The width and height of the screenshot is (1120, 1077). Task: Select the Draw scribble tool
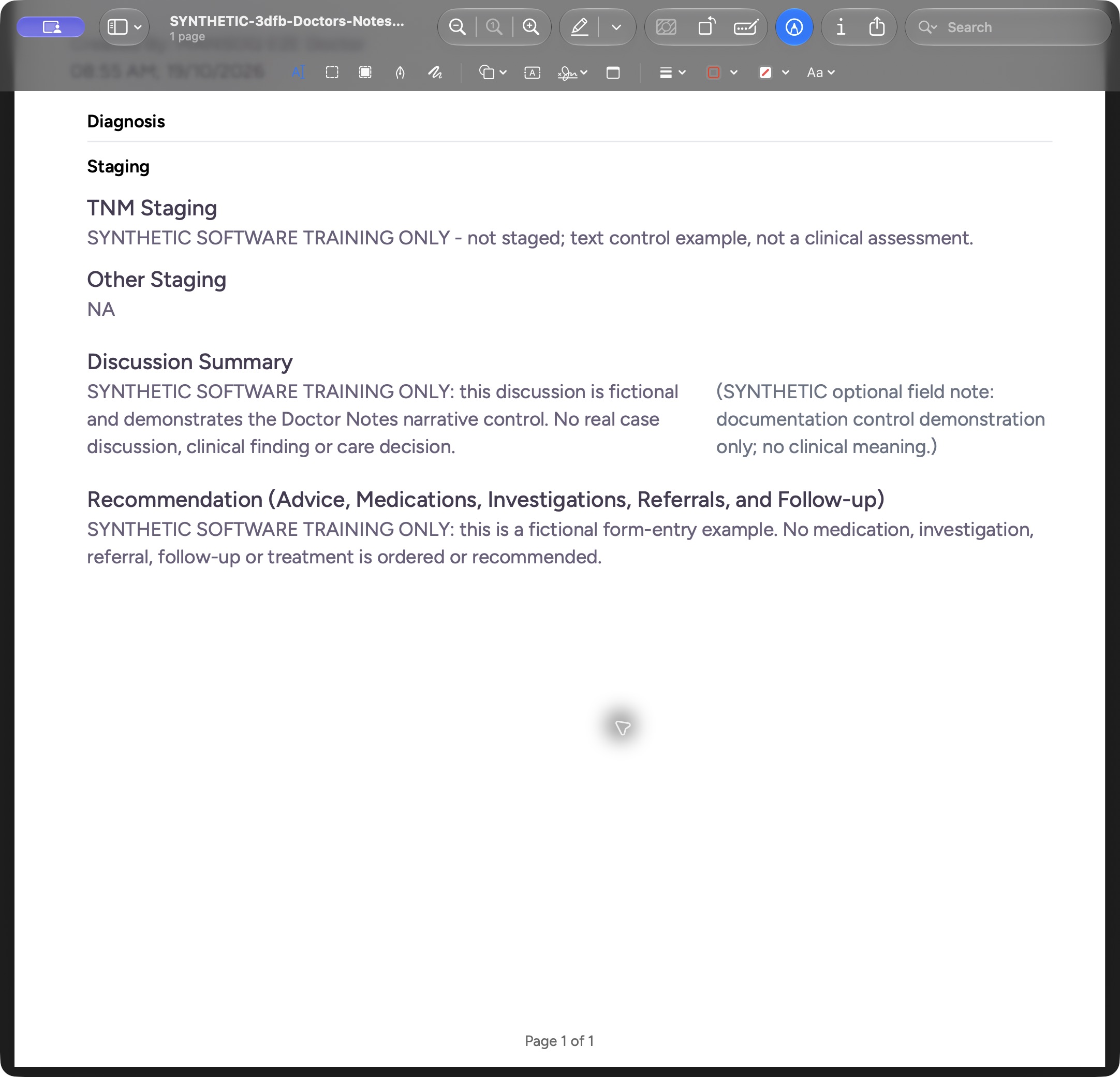coord(435,72)
